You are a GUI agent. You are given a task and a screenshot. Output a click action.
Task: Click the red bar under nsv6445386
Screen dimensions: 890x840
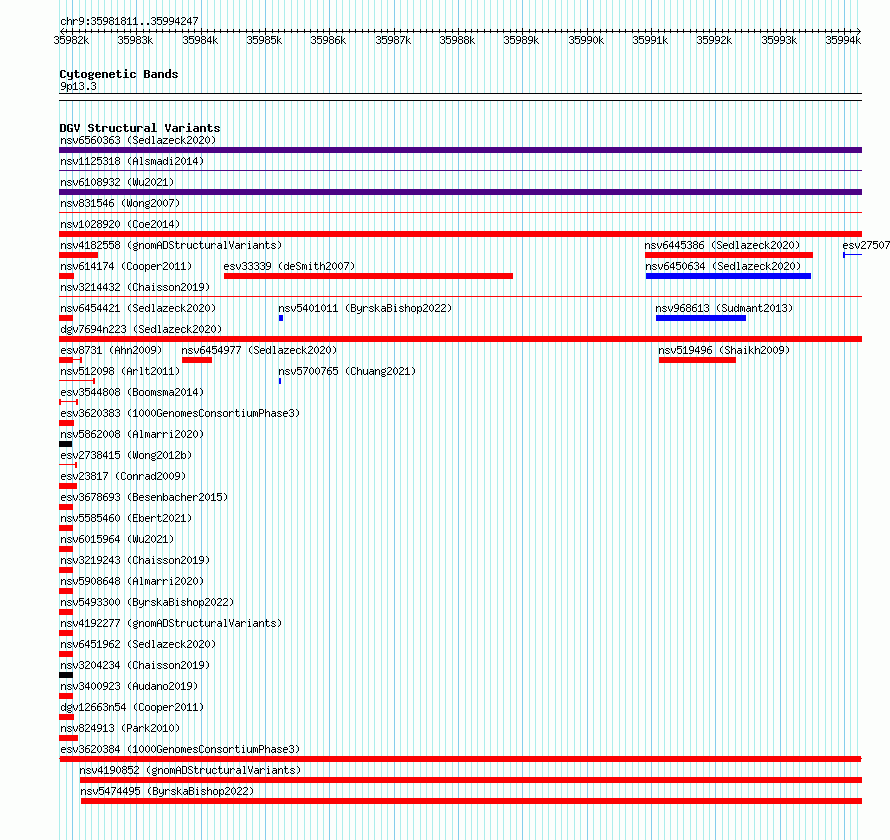tap(729, 255)
